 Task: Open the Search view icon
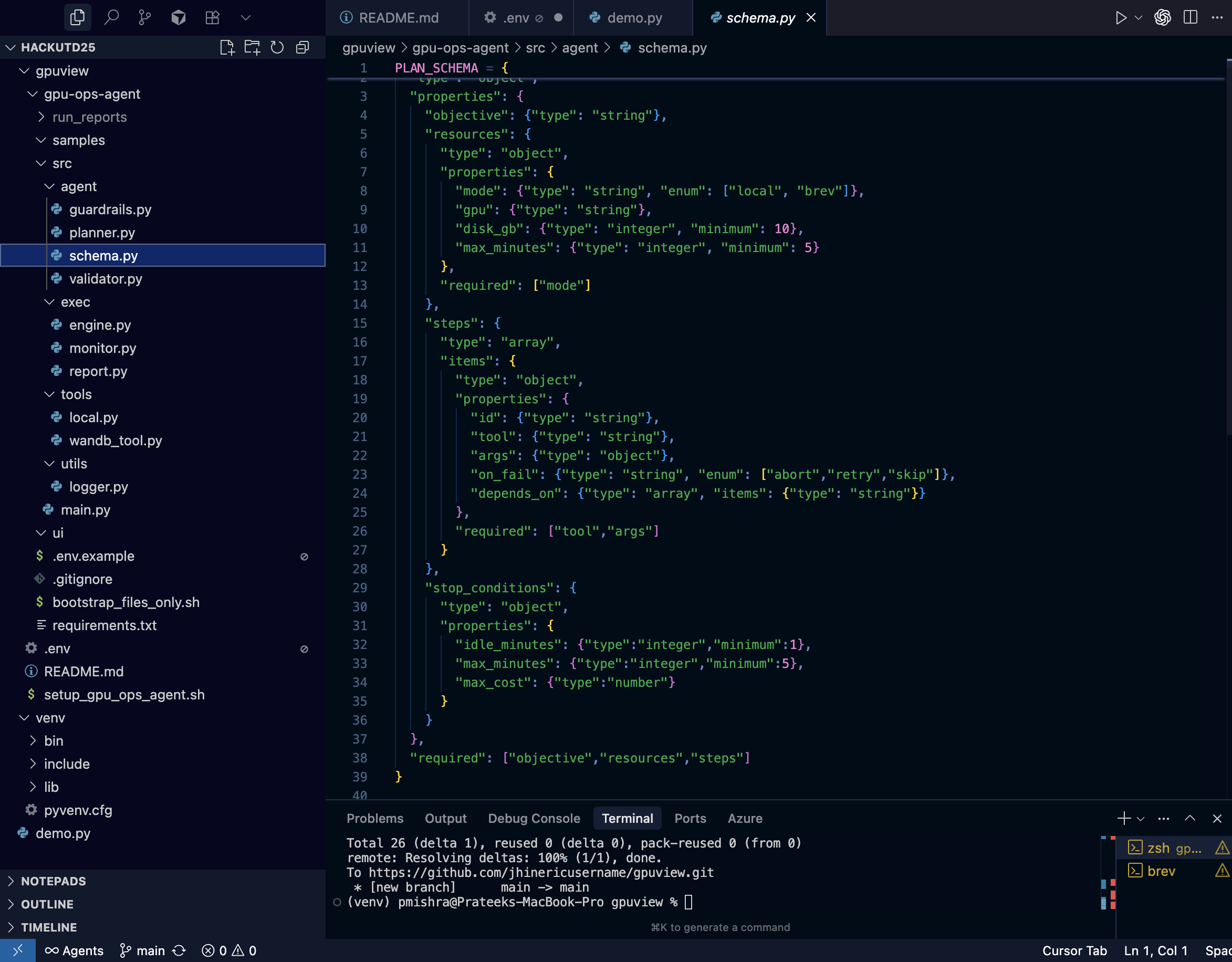click(x=111, y=17)
